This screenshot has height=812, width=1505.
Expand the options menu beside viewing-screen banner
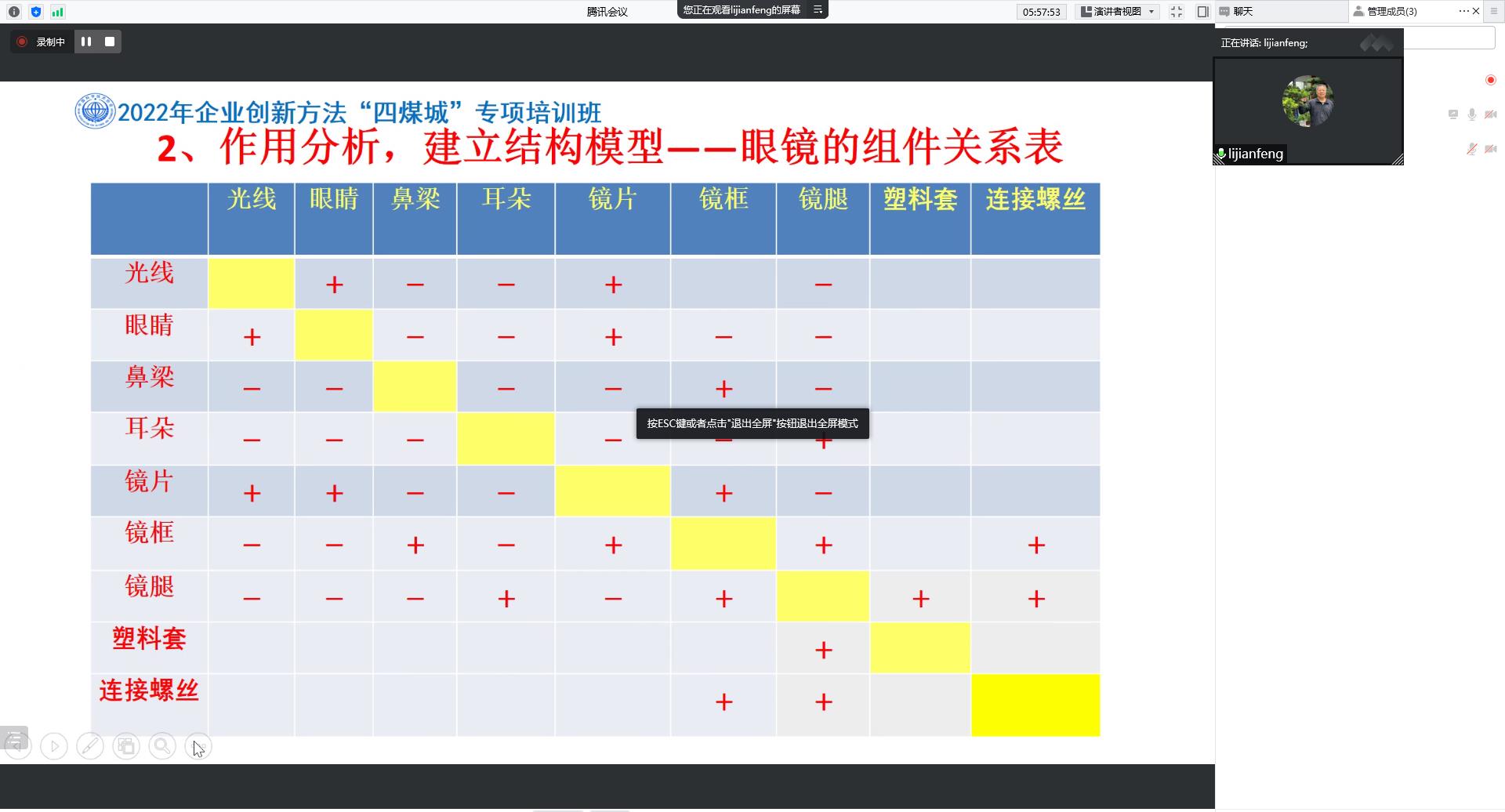click(818, 10)
